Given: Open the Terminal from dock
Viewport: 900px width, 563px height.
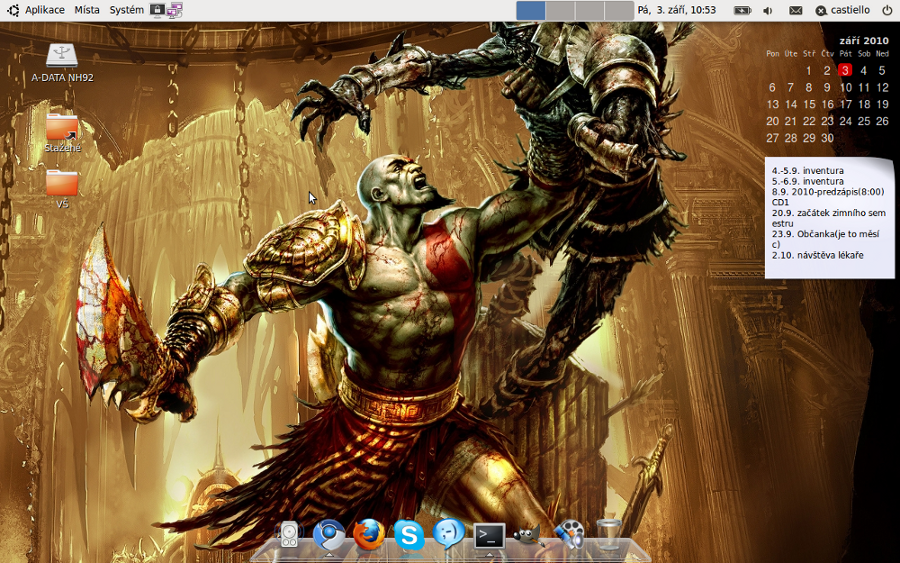Looking at the screenshot, I should pos(489,536).
